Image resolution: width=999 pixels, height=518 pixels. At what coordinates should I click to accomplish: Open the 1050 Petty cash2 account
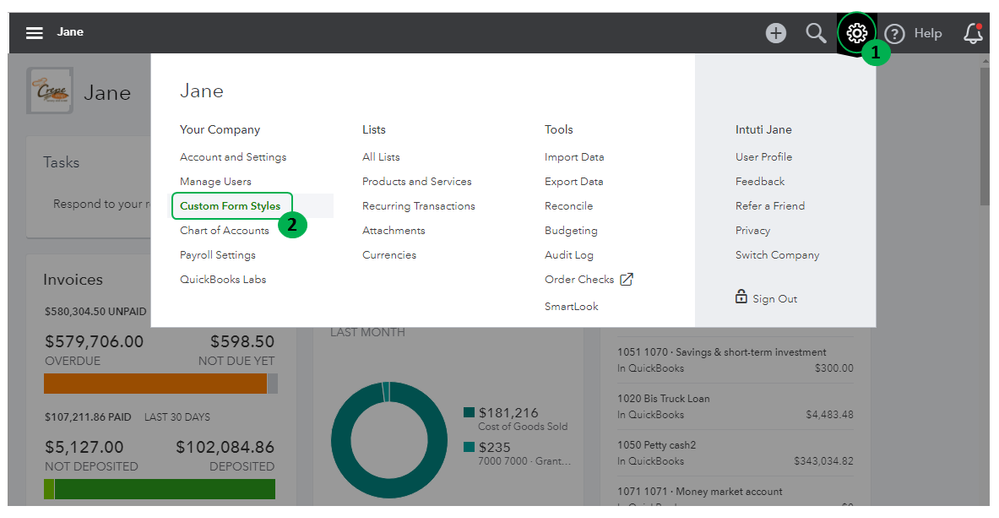735,453
